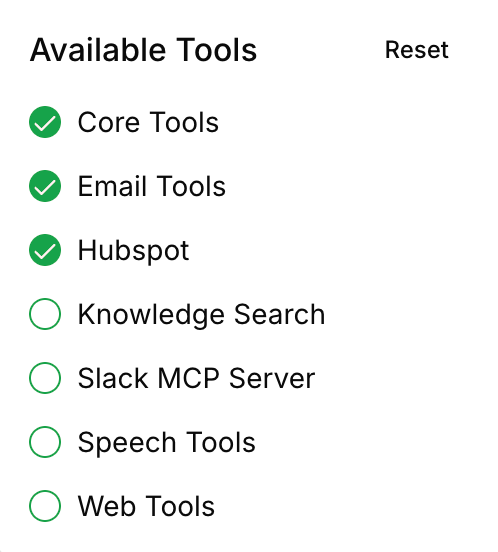This screenshot has height=552, width=498.
Task: Select the Email Tools label
Action: (152, 186)
